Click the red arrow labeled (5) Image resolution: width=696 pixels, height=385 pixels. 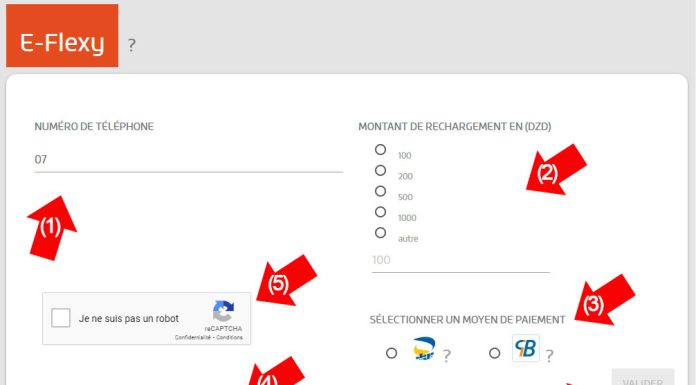[x=286, y=281]
